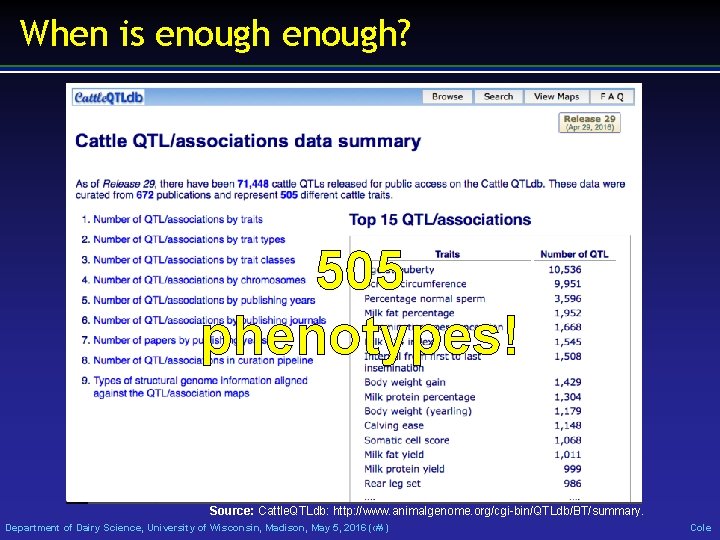Click the CattleQTLdb logo
This screenshot has width=720, height=540.
point(108,97)
